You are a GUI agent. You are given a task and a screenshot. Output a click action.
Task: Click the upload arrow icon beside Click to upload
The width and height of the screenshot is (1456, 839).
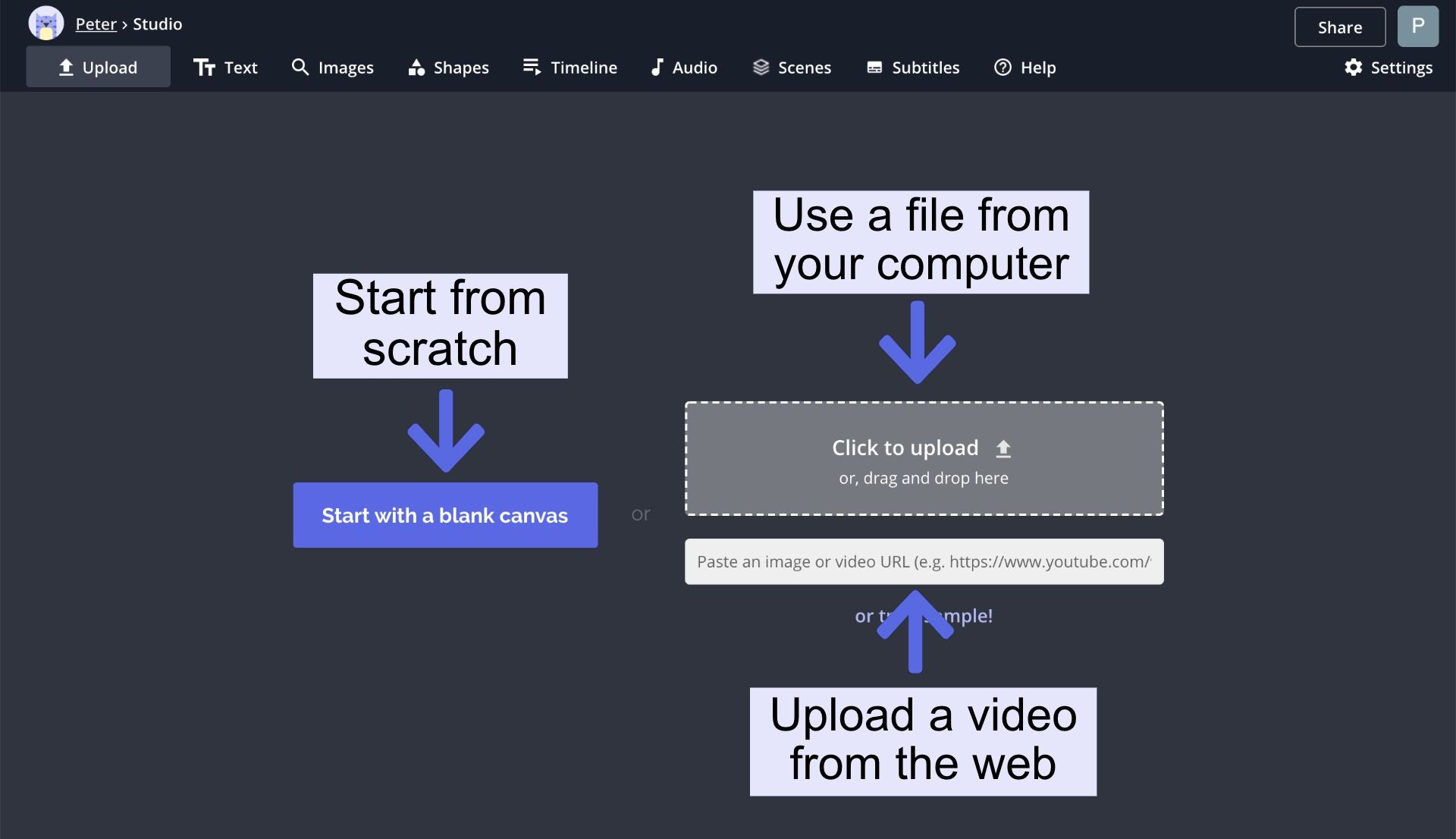(1003, 449)
